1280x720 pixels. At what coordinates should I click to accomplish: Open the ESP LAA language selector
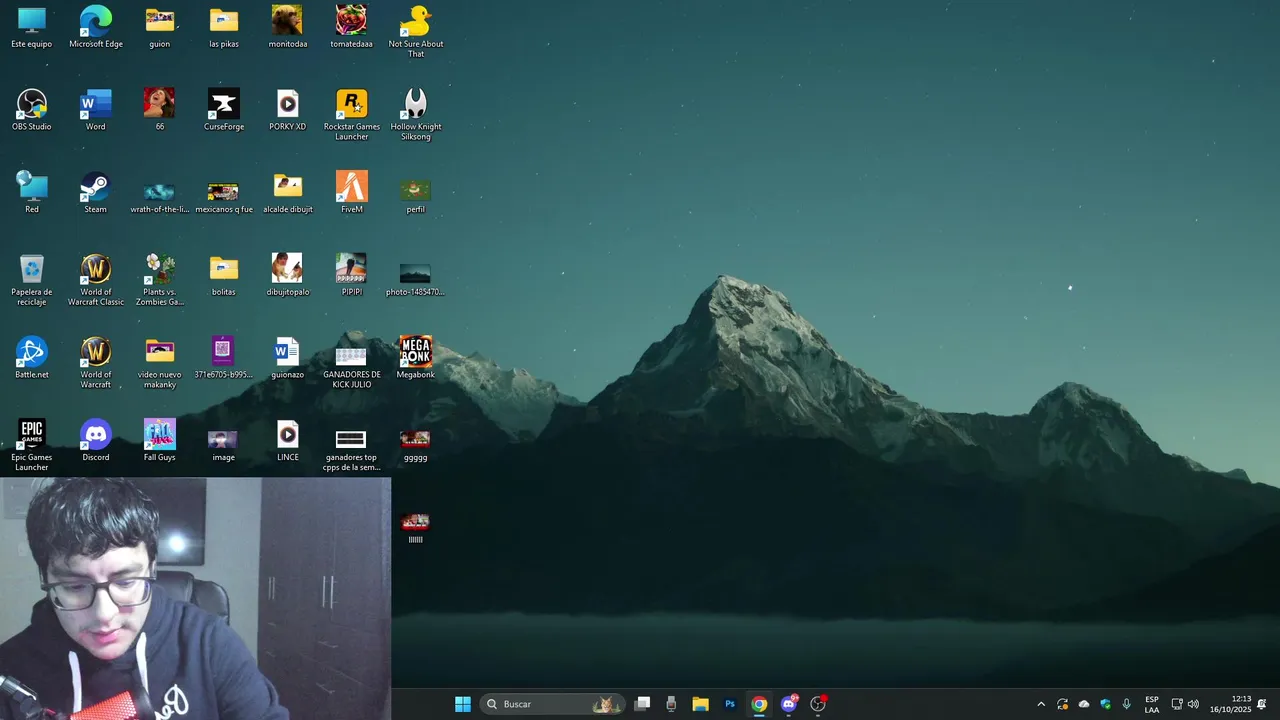tap(1152, 704)
